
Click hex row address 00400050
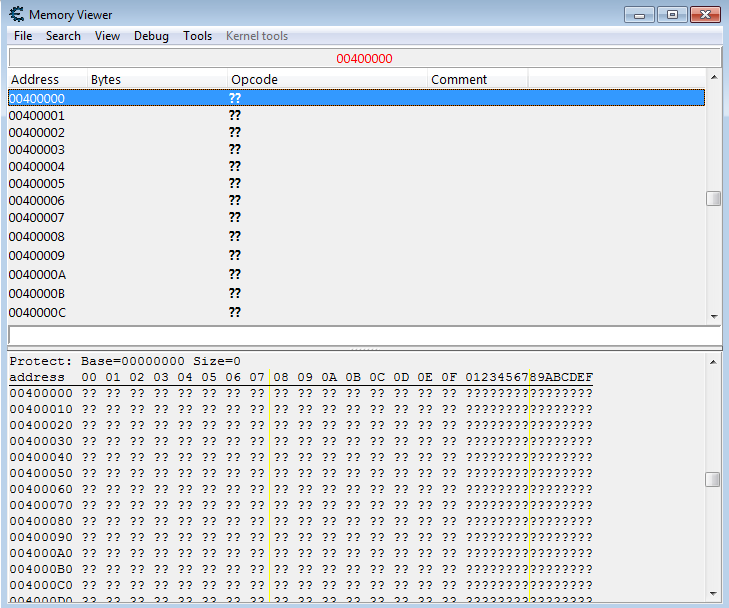click(x=41, y=473)
